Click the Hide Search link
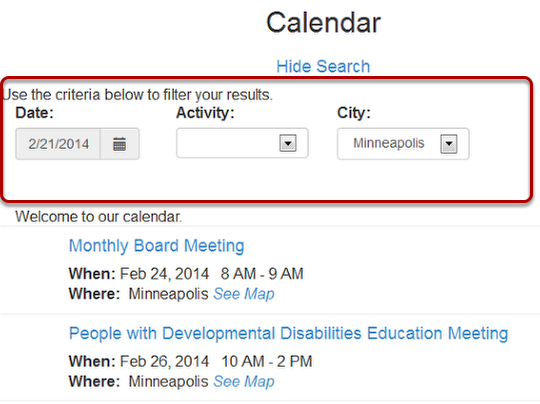Screen dimensions: 540x404 click(x=323, y=66)
